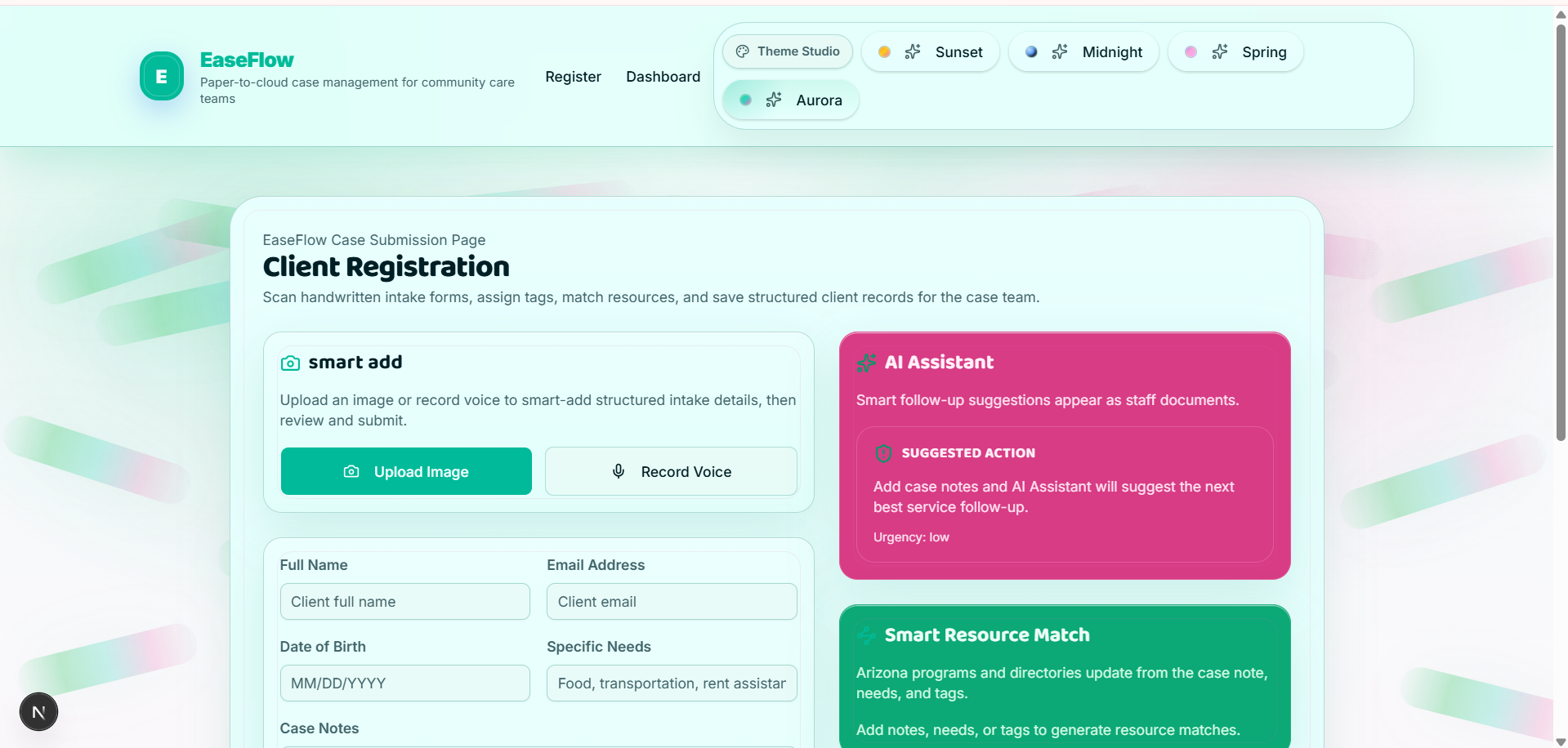This screenshot has width=1568, height=748.
Task: Click the sparkle icon beside Aurora
Action: point(774,100)
